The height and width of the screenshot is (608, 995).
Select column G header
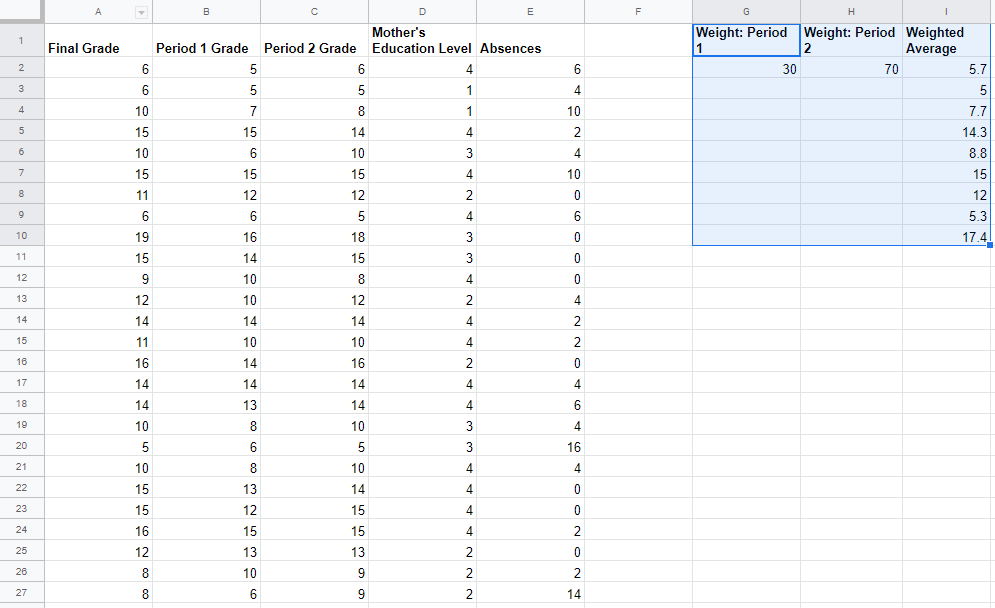746,11
